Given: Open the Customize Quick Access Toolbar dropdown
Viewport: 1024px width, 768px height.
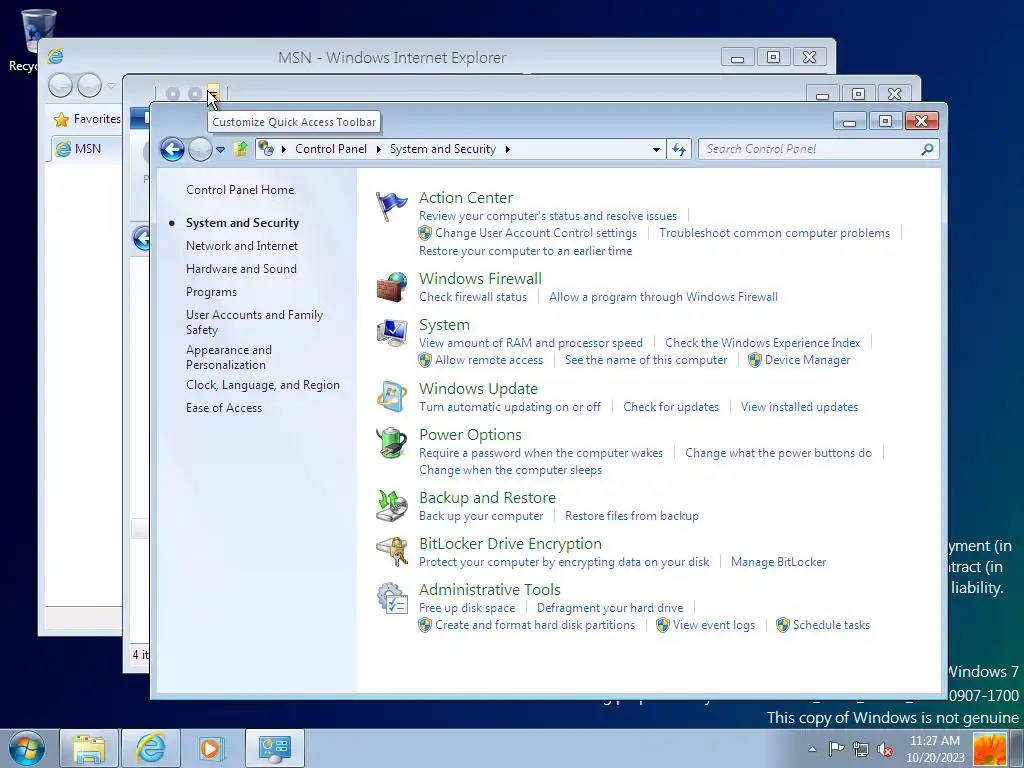Looking at the screenshot, I should click(x=214, y=93).
